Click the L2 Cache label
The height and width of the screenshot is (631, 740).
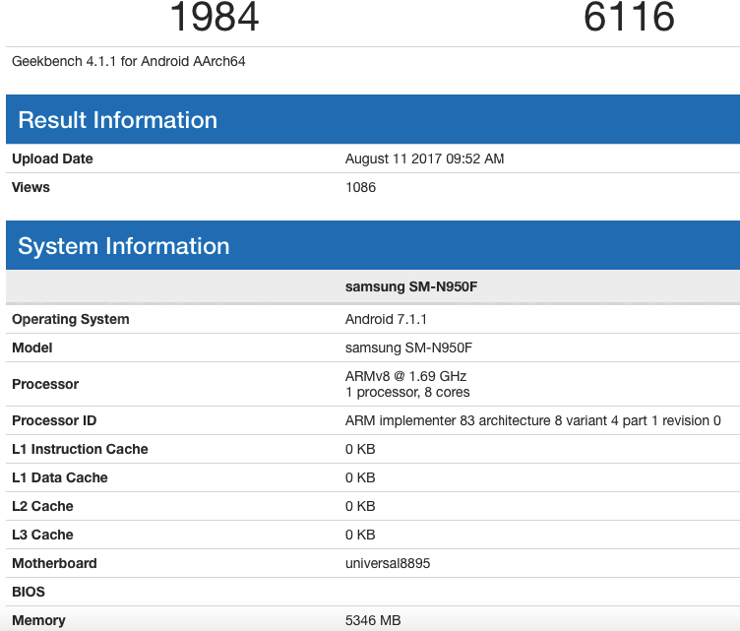pyautogui.click(x=42, y=506)
